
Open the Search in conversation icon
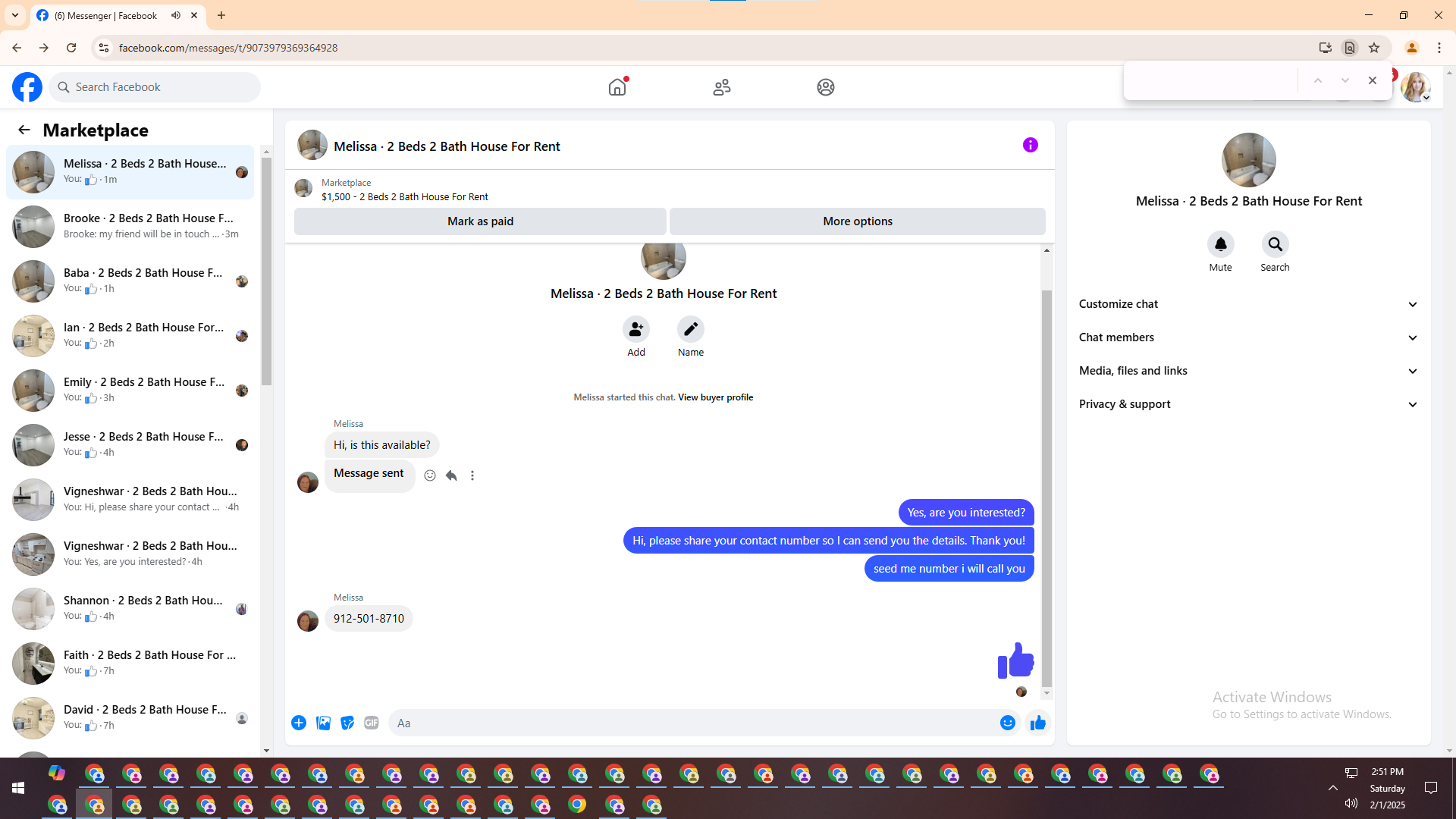[x=1275, y=245]
